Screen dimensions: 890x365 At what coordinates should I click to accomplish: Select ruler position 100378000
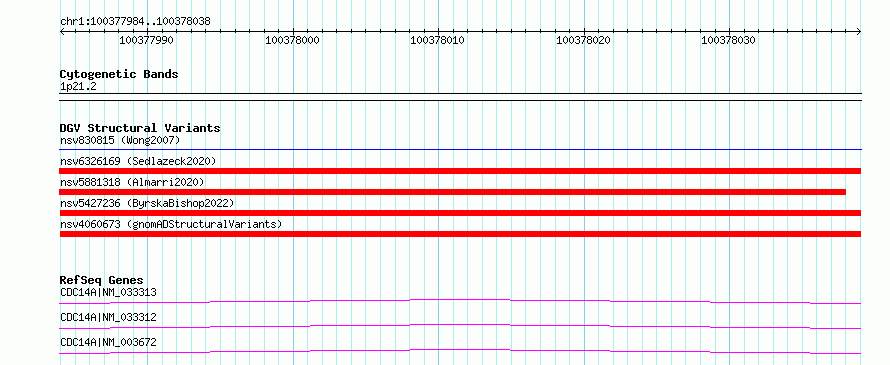292,40
